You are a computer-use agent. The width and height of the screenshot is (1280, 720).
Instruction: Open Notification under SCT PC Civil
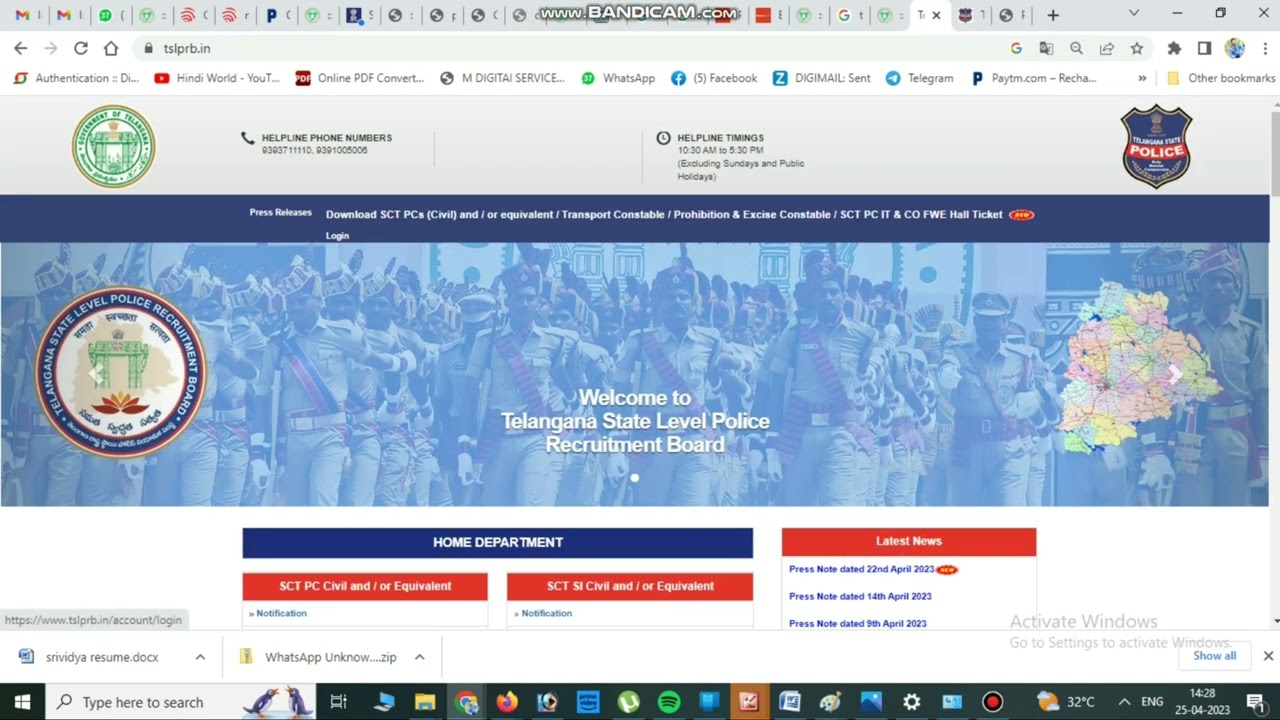pyautogui.click(x=281, y=613)
